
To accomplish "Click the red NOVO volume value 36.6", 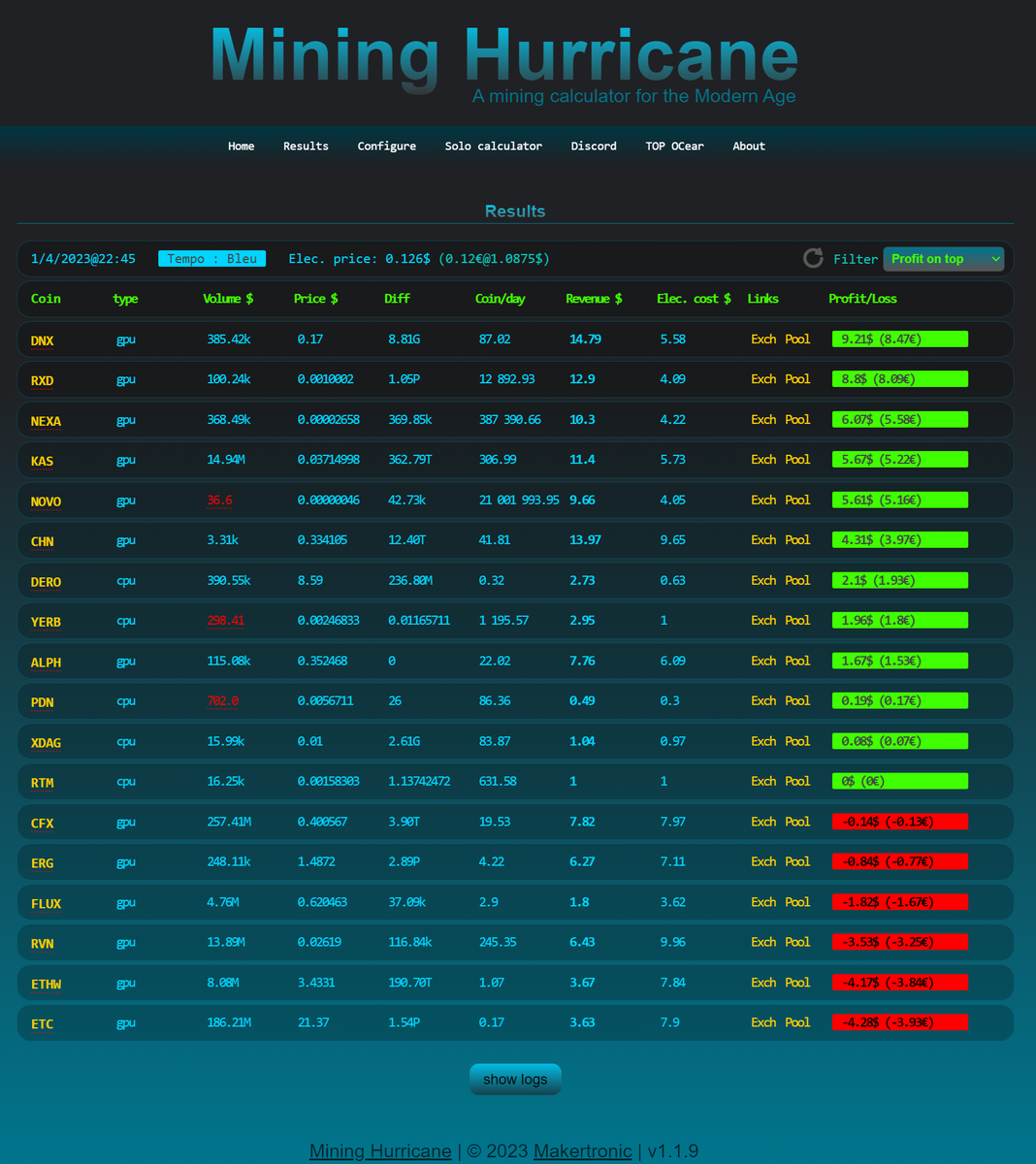I will pyautogui.click(x=219, y=501).
